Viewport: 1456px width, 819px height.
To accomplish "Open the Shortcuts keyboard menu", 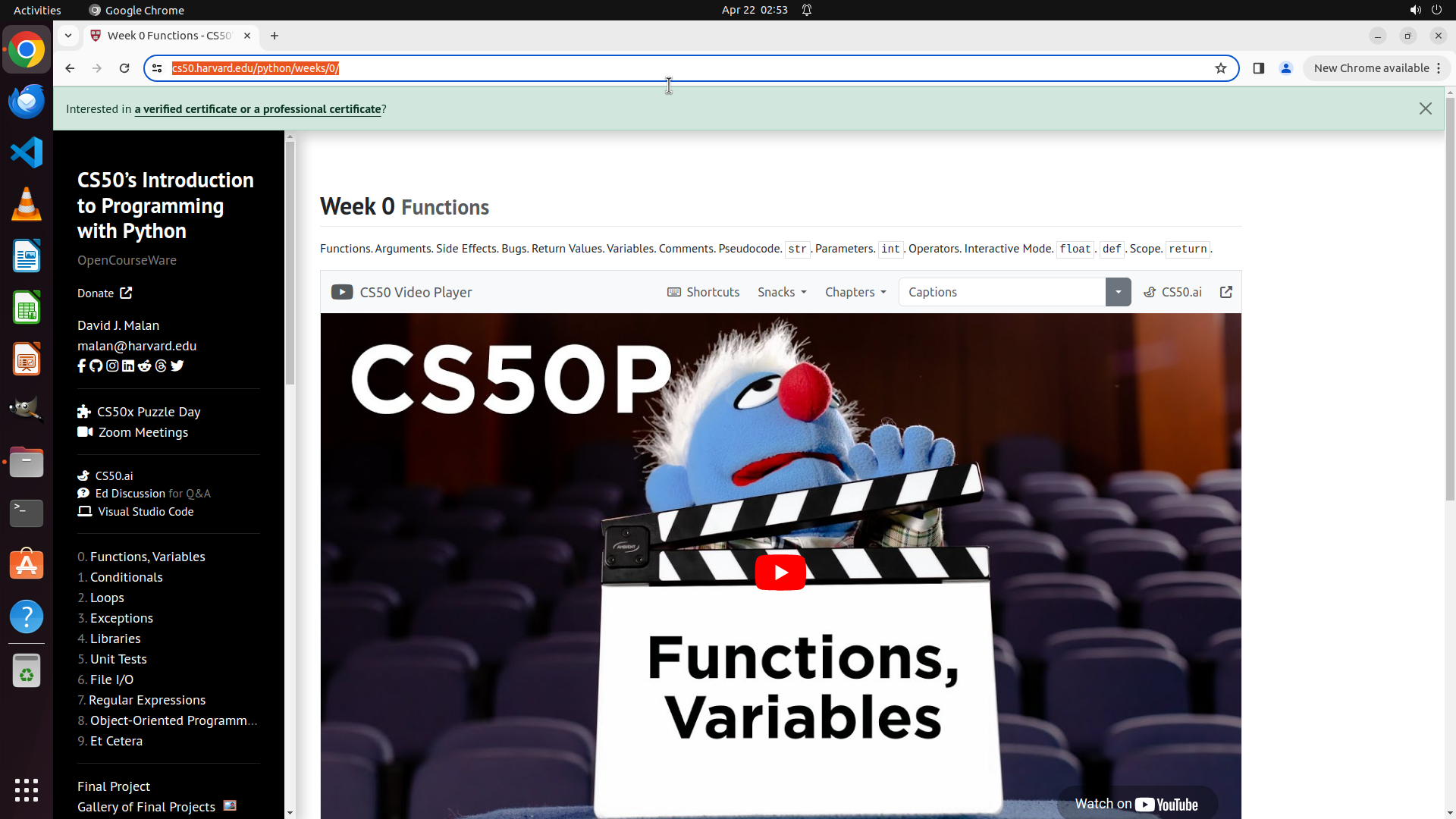I will tap(703, 293).
